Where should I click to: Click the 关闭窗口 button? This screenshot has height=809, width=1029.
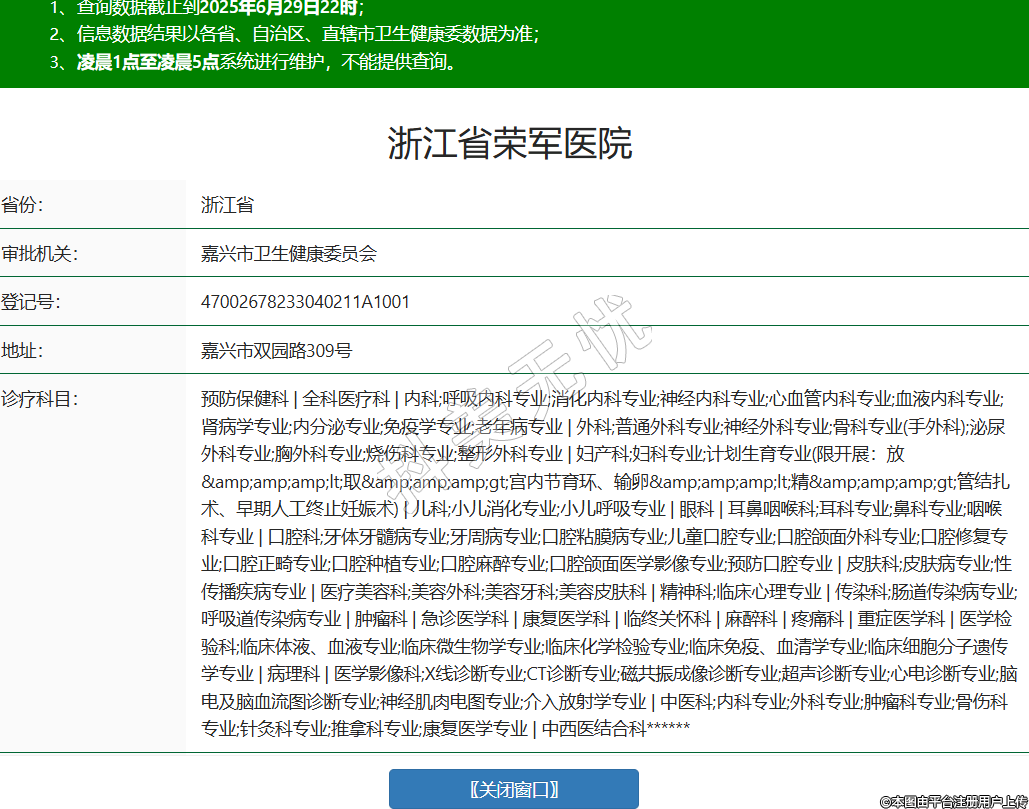tap(513, 789)
